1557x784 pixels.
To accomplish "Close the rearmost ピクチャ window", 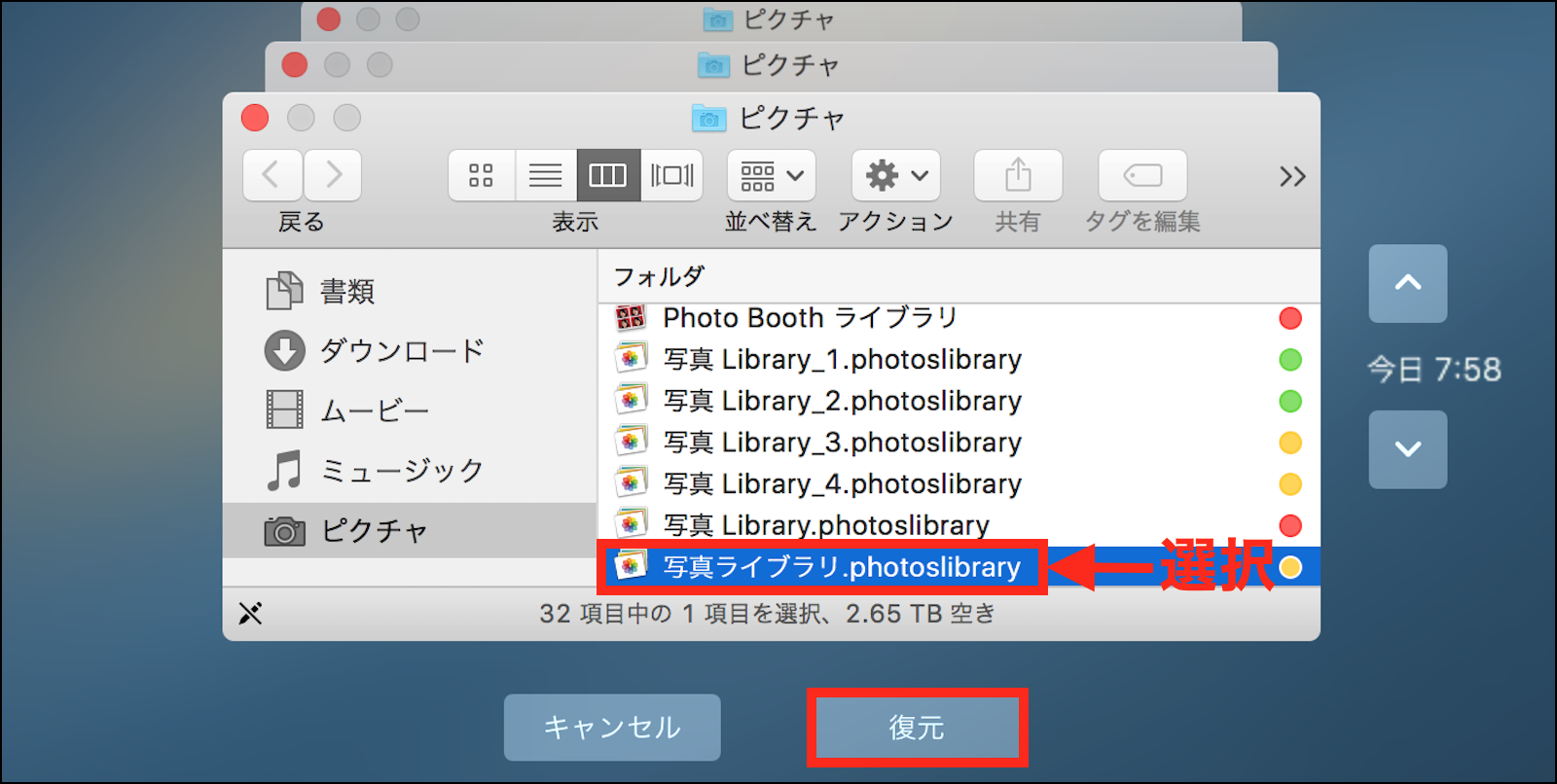I will [329, 18].
